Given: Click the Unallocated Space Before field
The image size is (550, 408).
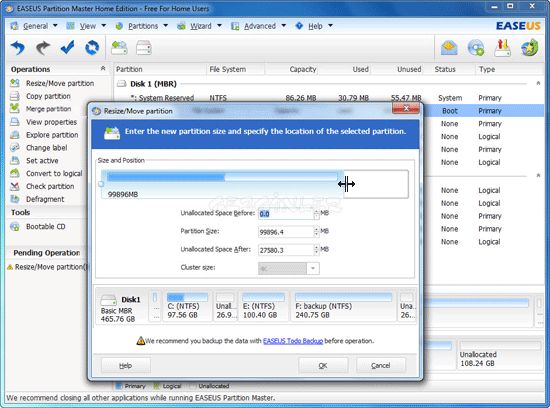Looking at the screenshot, I should 286,214.
